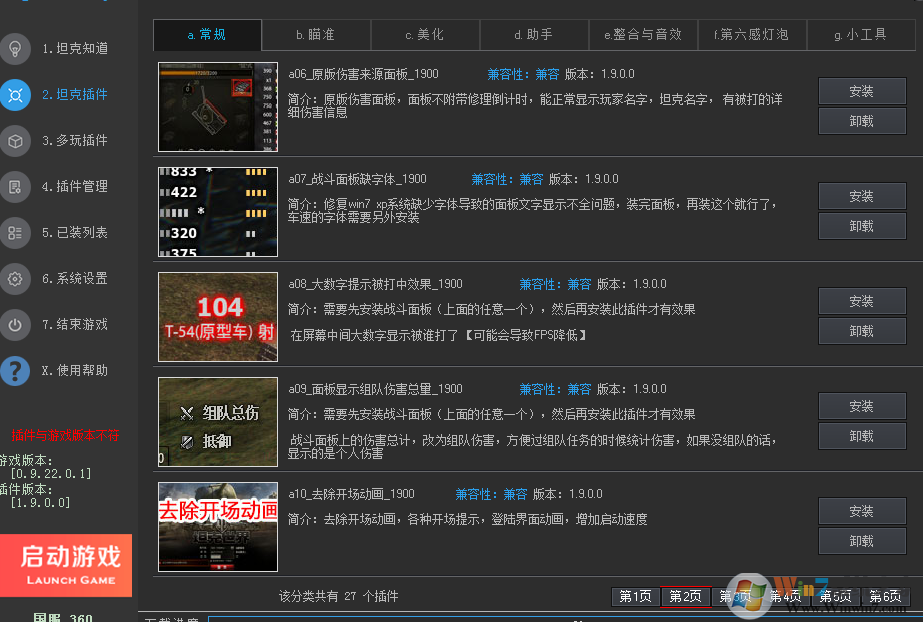The width and height of the screenshot is (923, 622).
Task: Switch to the "g.小工具" tab
Action: click(861, 34)
